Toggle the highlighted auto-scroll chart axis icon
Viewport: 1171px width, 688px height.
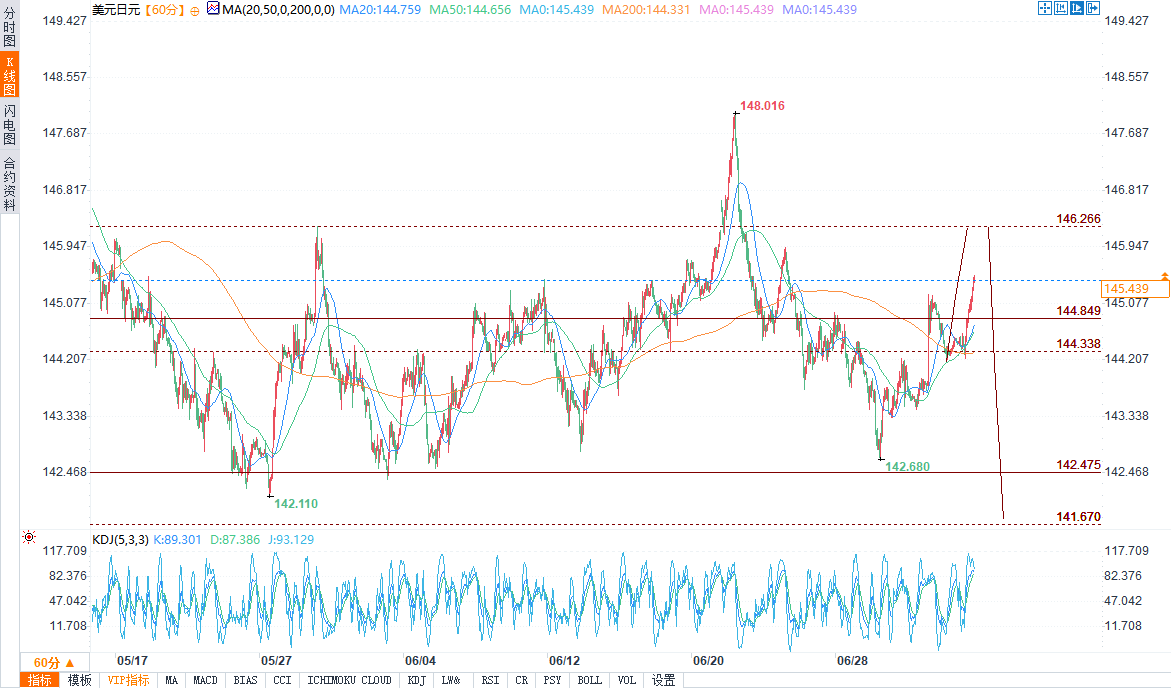click(1077, 8)
